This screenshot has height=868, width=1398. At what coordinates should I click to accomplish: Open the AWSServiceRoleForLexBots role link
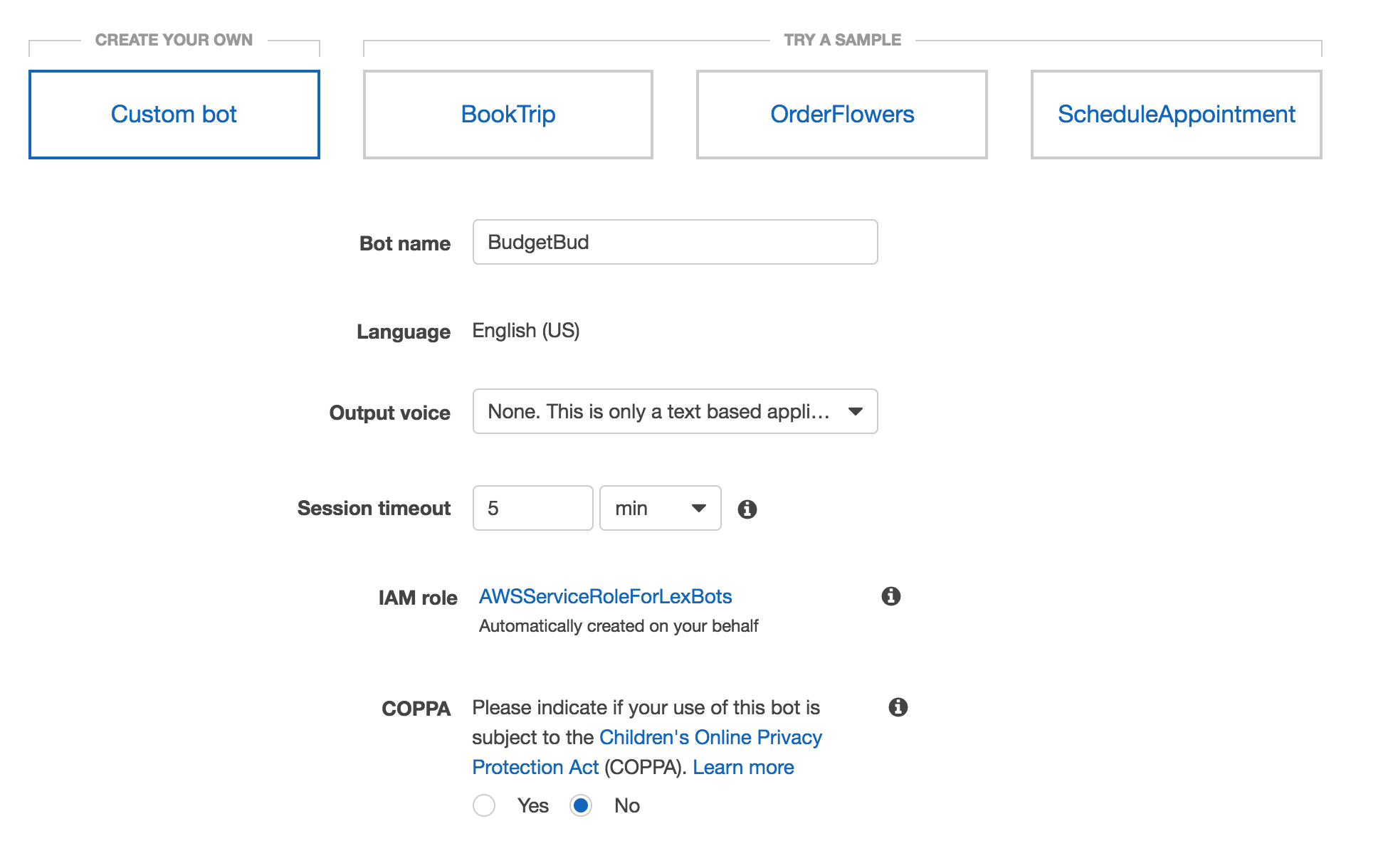(606, 596)
